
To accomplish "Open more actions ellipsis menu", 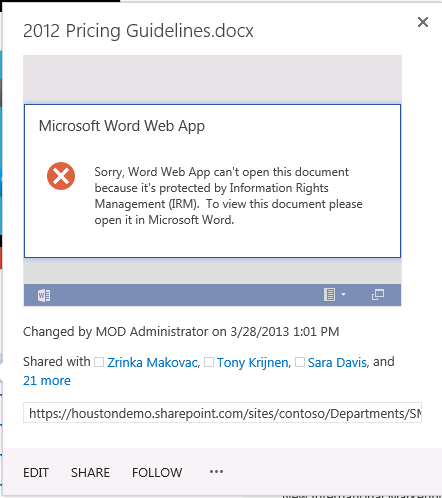I will pyautogui.click(x=216, y=472).
